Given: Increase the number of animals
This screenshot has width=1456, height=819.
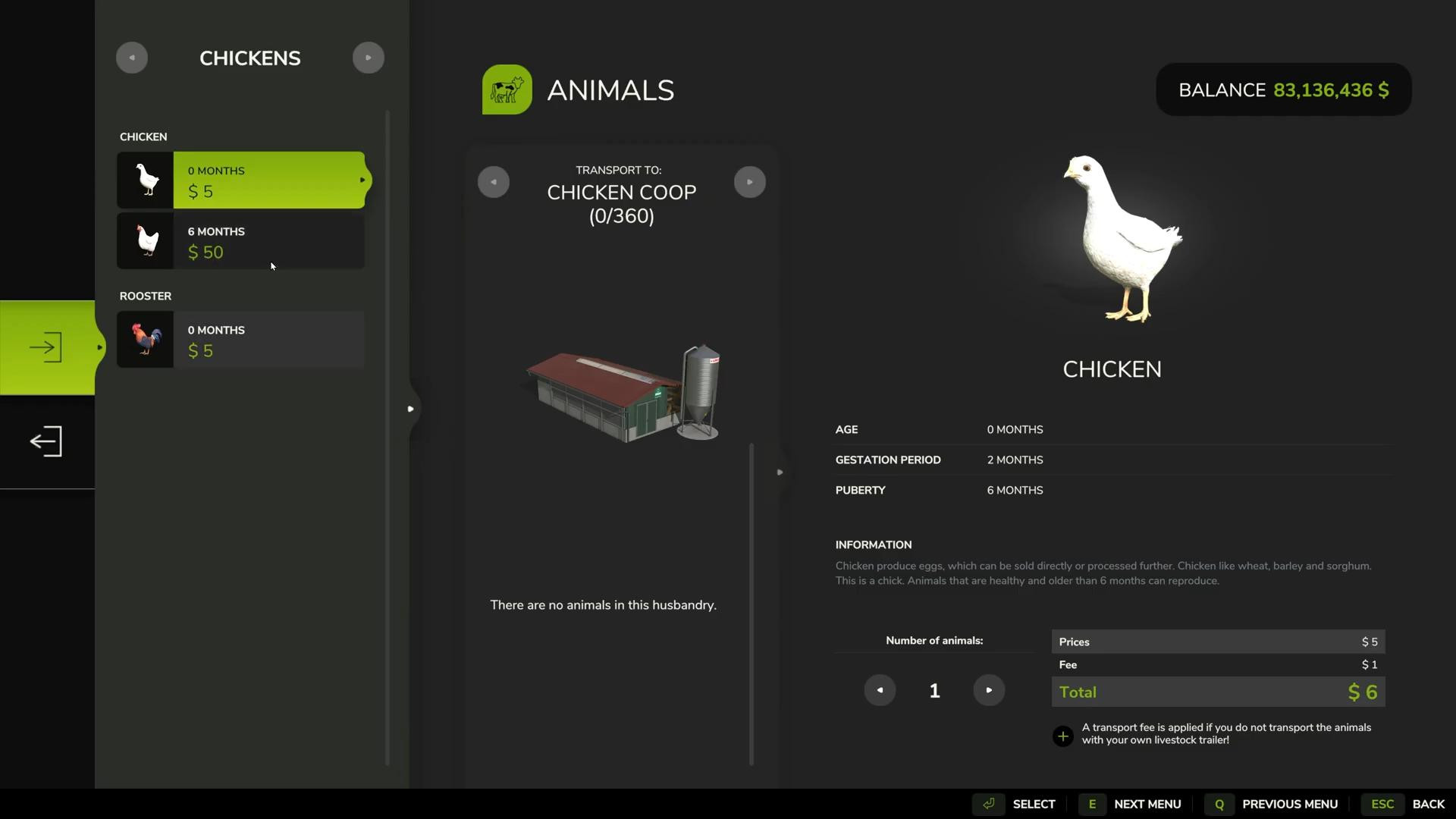Looking at the screenshot, I should 989,690.
